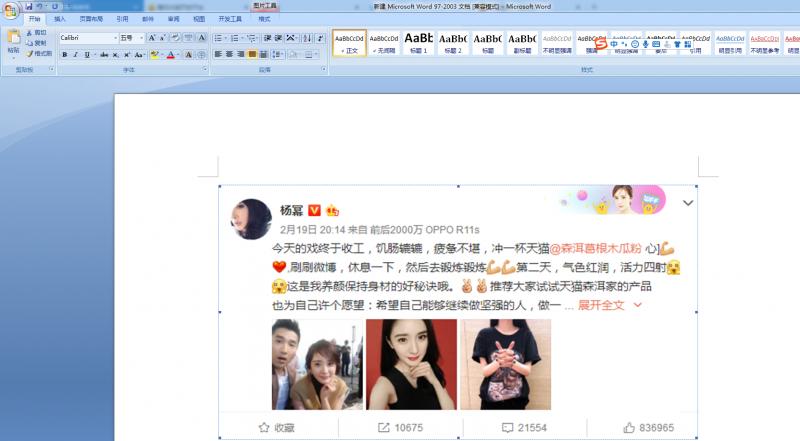Show or hide paragraph marks
This screenshot has height=441, width=800.
tap(320, 38)
